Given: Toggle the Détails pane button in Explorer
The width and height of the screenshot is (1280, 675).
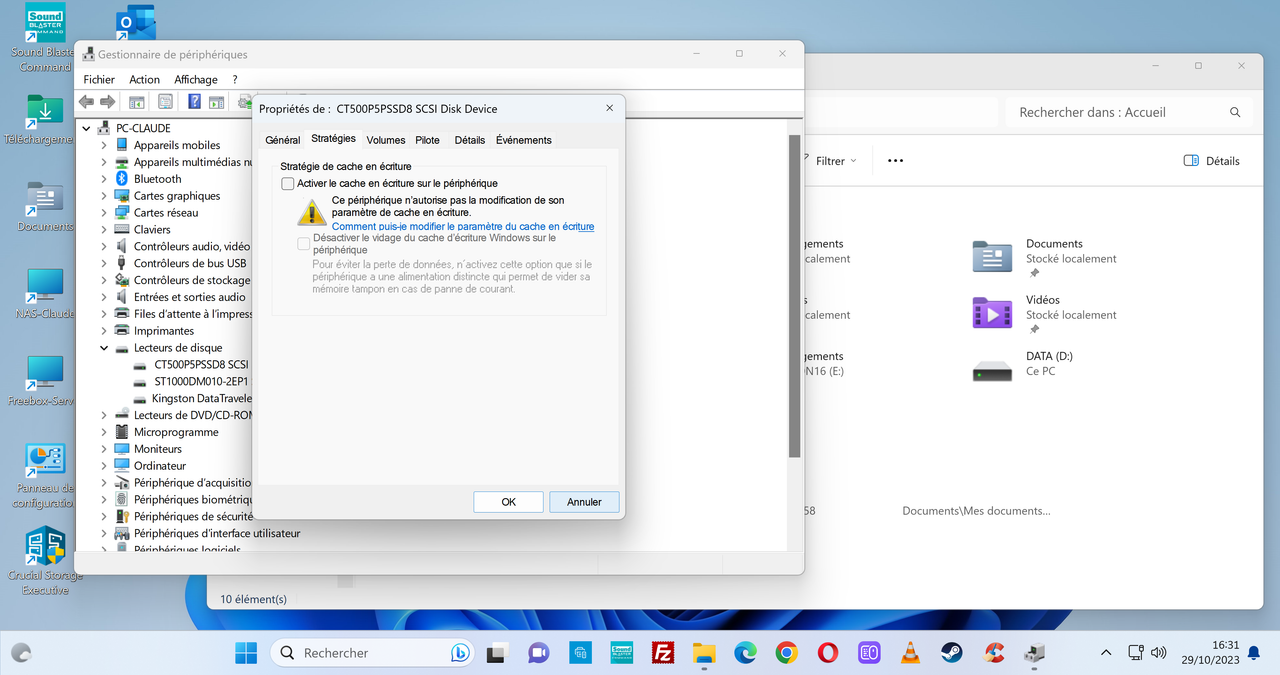Looking at the screenshot, I should 1212,161.
